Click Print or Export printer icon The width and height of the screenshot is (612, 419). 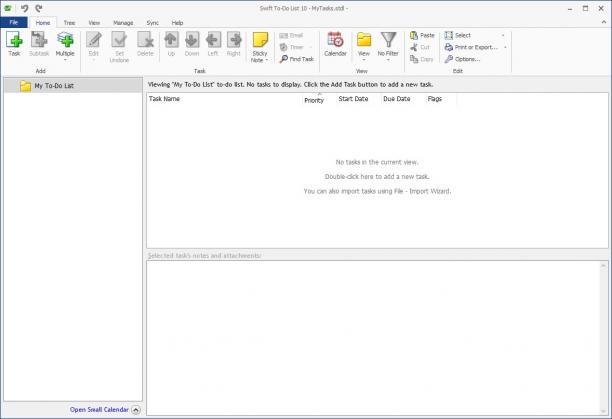click(448, 47)
